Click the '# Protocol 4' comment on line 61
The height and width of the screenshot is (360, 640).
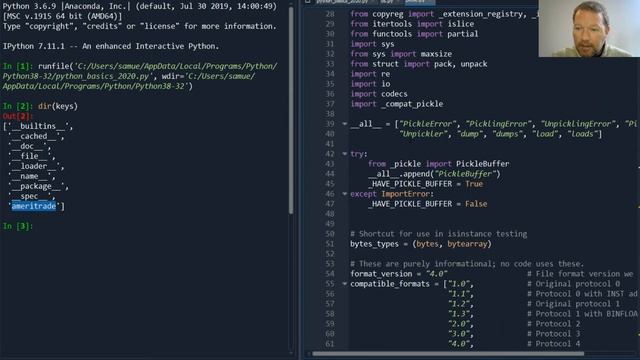pos(553,344)
